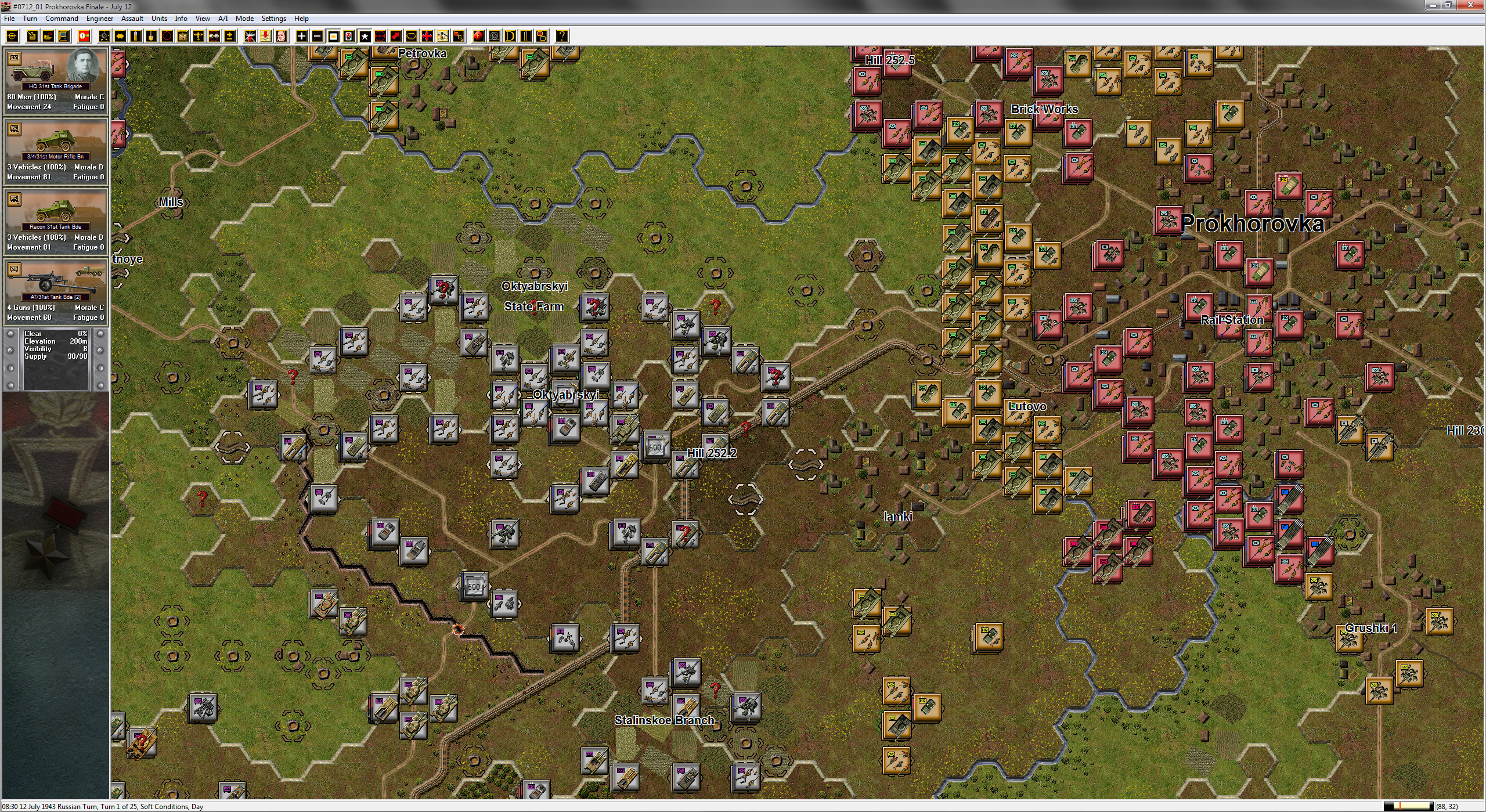The image size is (1486, 812).
Task: Click the floppy disk save icon
Action: (64, 36)
